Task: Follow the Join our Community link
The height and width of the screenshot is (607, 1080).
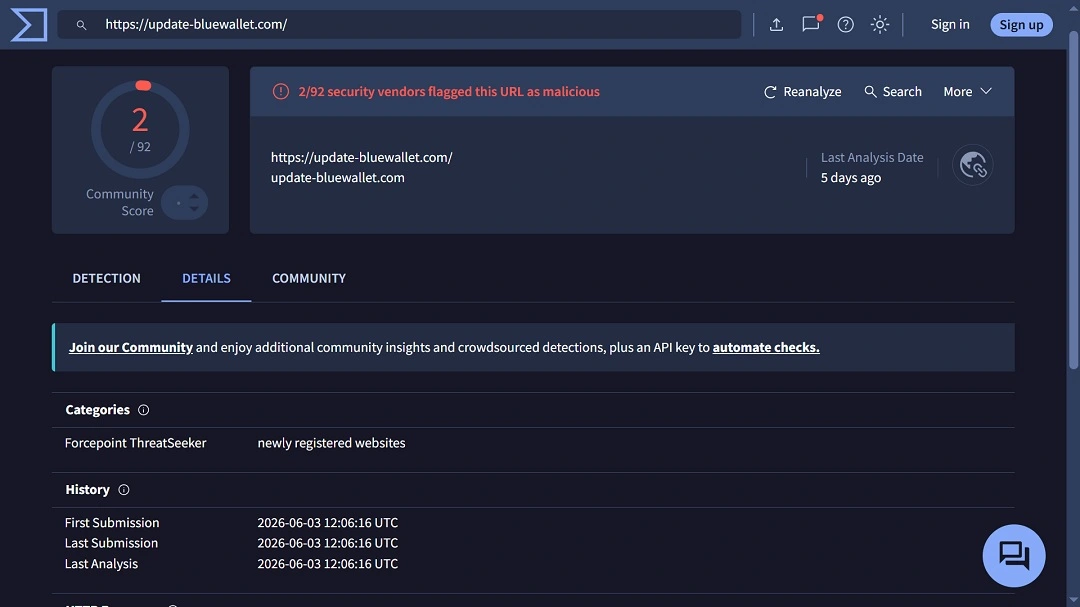Action: click(130, 347)
